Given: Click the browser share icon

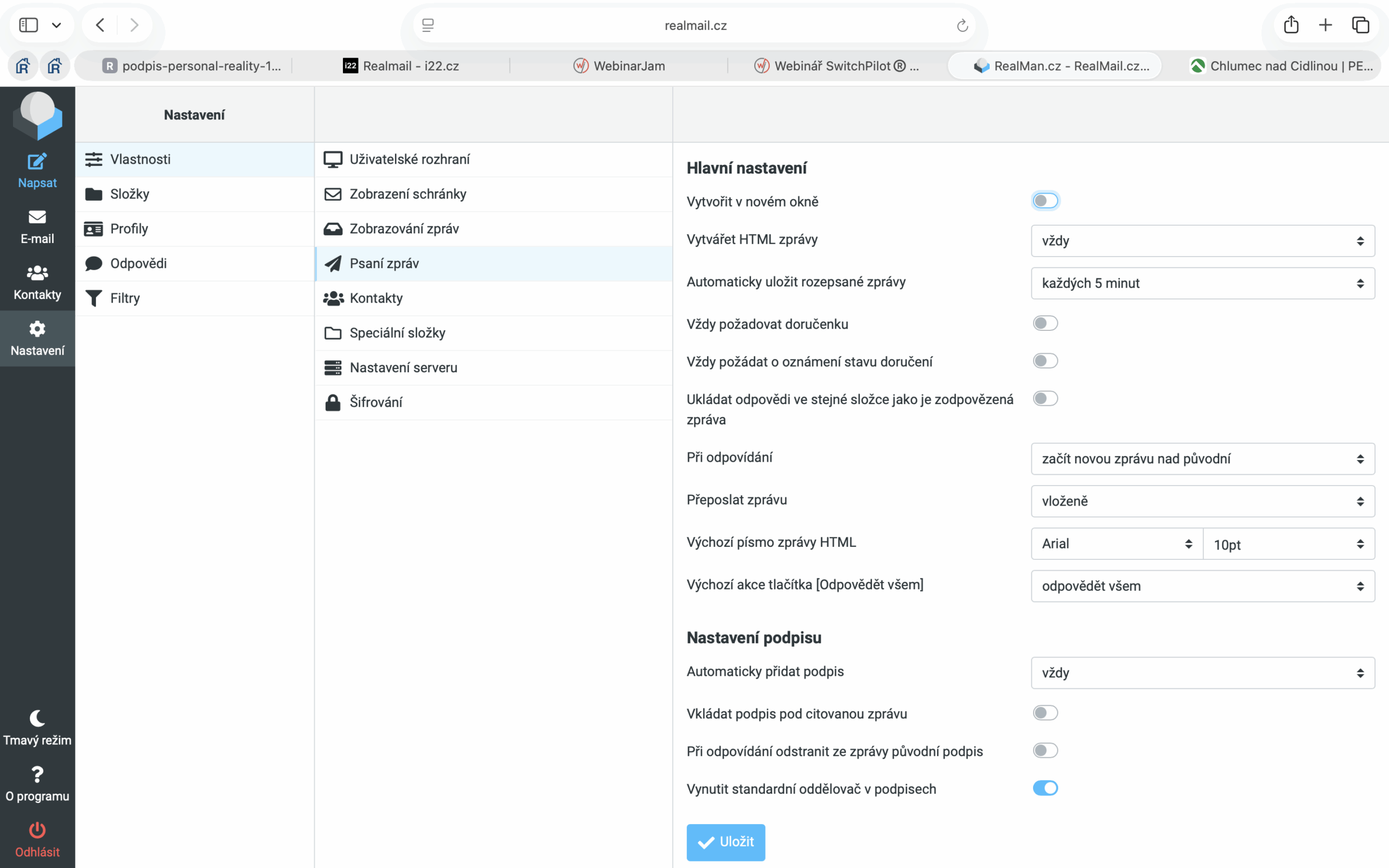Looking at the screenshot, I should [1291, 25].
